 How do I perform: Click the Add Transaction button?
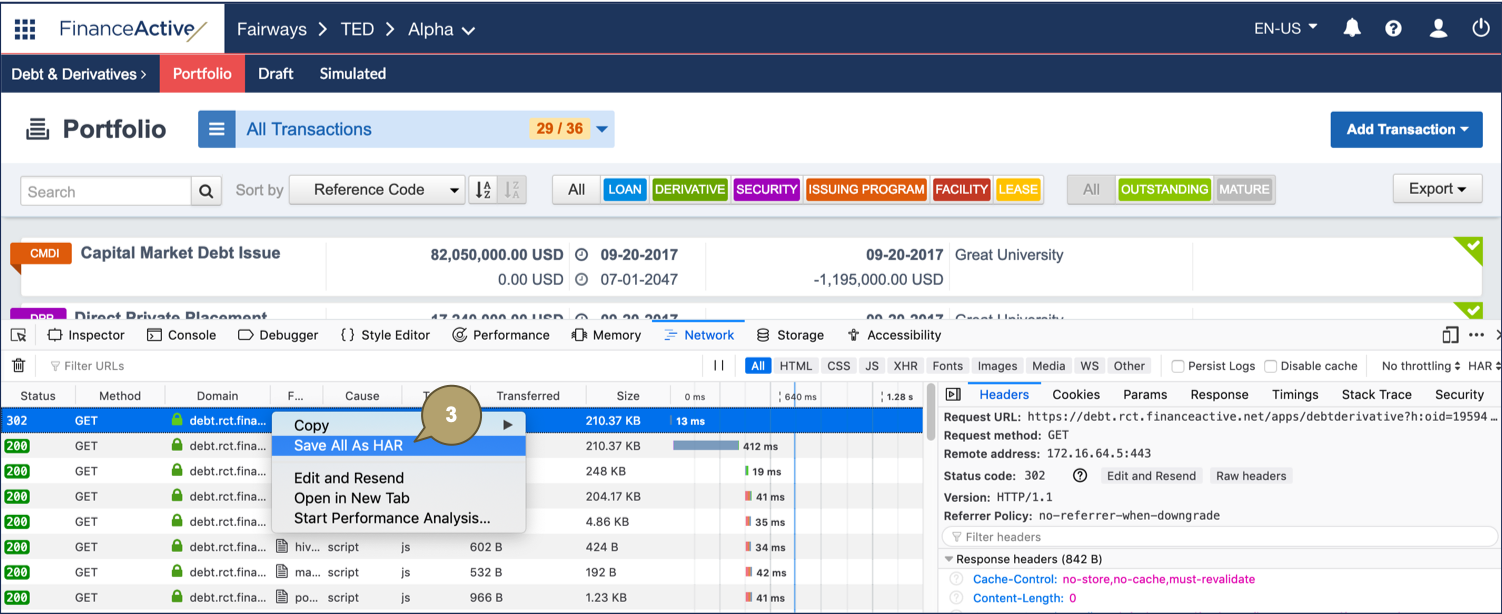1406,129
